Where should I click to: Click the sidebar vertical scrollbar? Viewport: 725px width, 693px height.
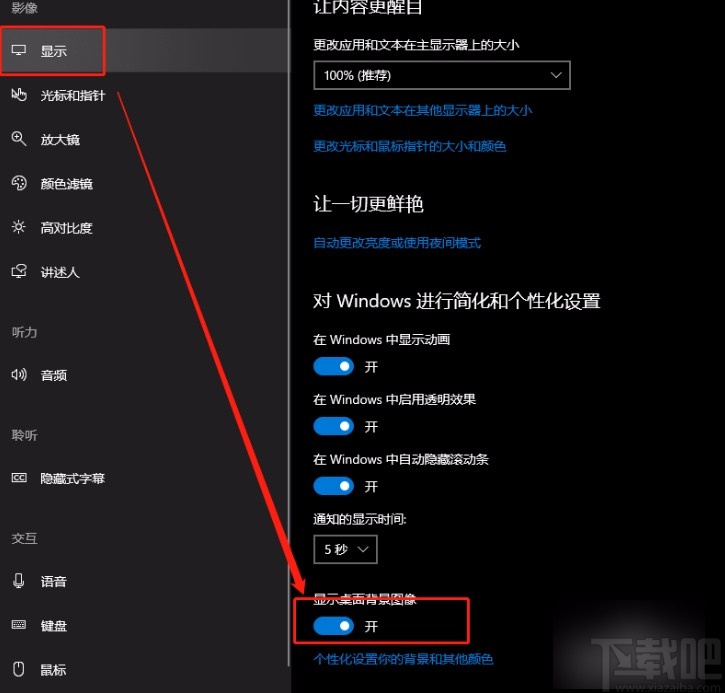coord(289,333)
